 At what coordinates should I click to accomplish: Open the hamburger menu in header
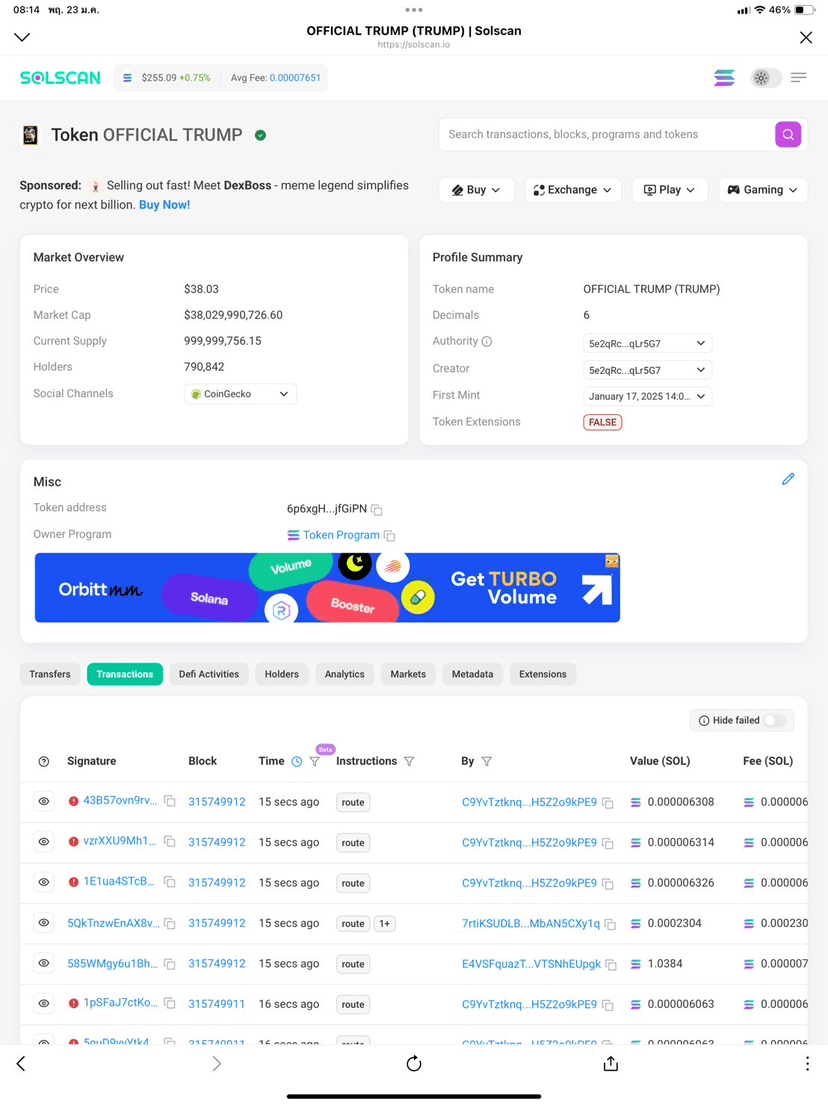[798, 78]
